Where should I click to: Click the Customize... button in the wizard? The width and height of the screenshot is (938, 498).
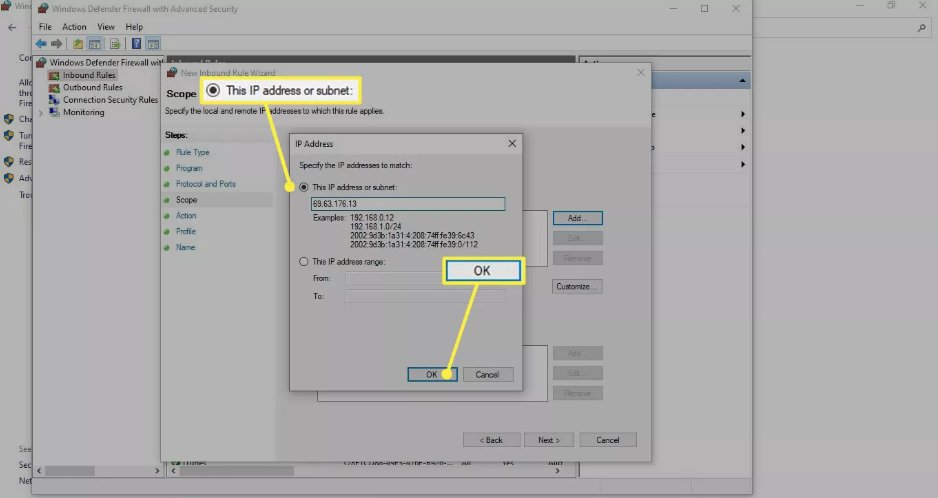(577, 287)
